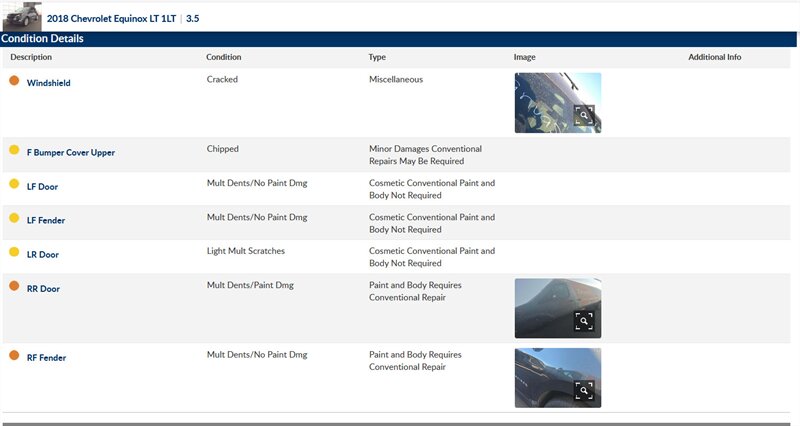Open the Windshield description link
This screenshot has height=426, width=800.
tap(48, 84)
